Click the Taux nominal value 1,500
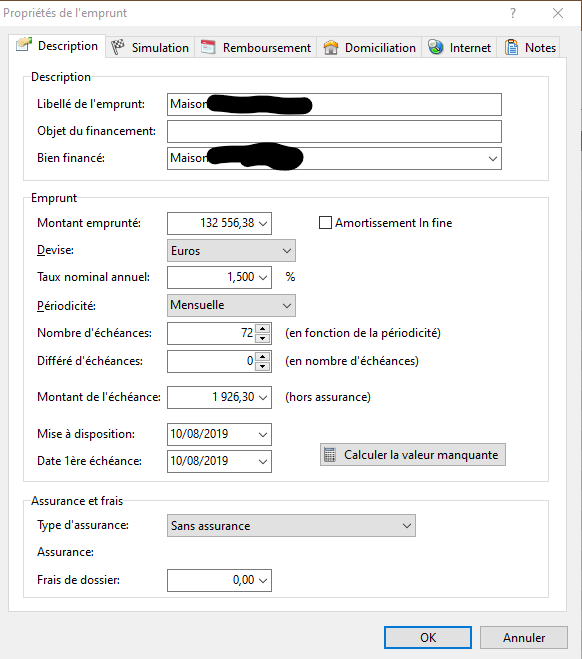582x659 pixels. coord(241,277)
